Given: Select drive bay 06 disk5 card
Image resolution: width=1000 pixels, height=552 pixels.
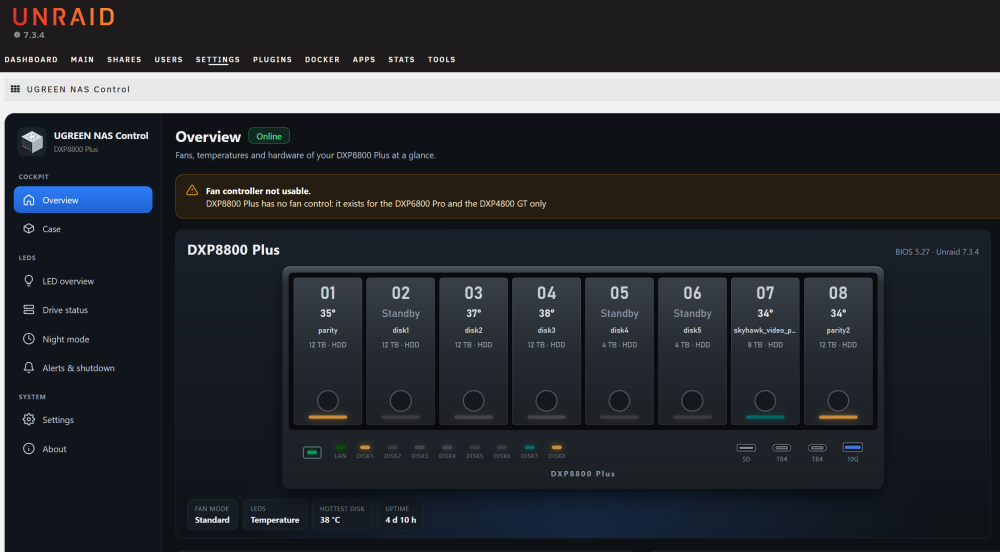Looking at the screenshot, I should pyautogui.click(x=692, y=351).
